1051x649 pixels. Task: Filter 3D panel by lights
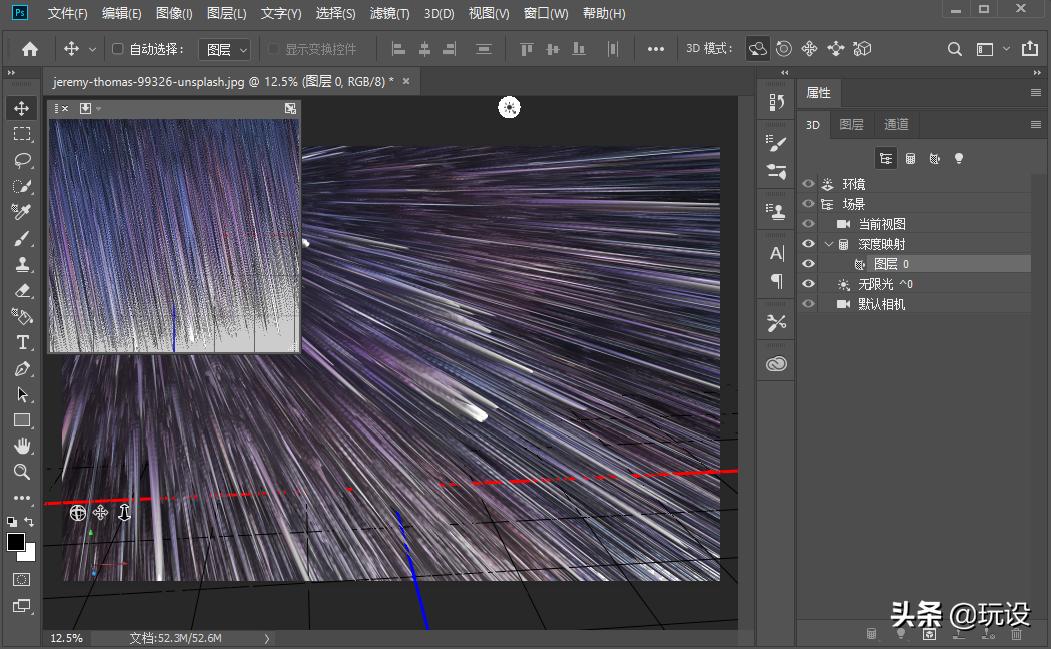pyautogui.click(x=959, y=158)
